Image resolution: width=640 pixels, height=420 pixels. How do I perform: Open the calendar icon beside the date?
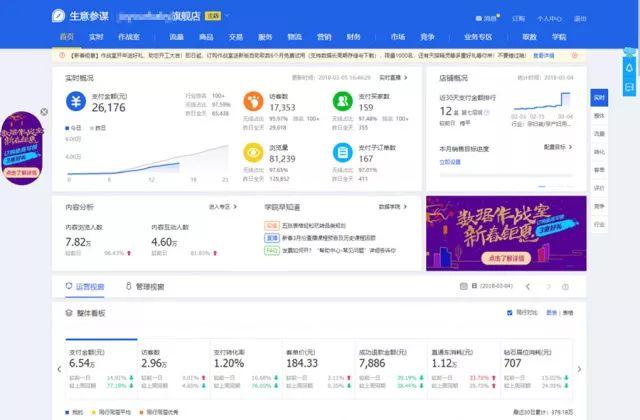(x=464, y=286)
